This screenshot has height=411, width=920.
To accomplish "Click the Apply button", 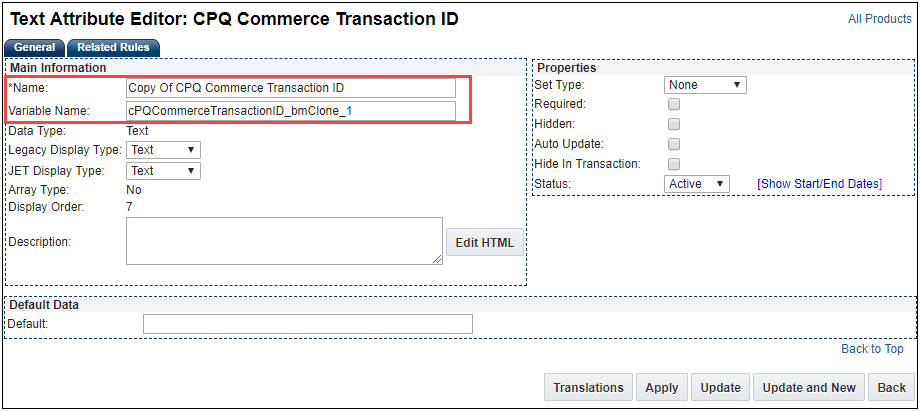I will [x=662, y=388].
